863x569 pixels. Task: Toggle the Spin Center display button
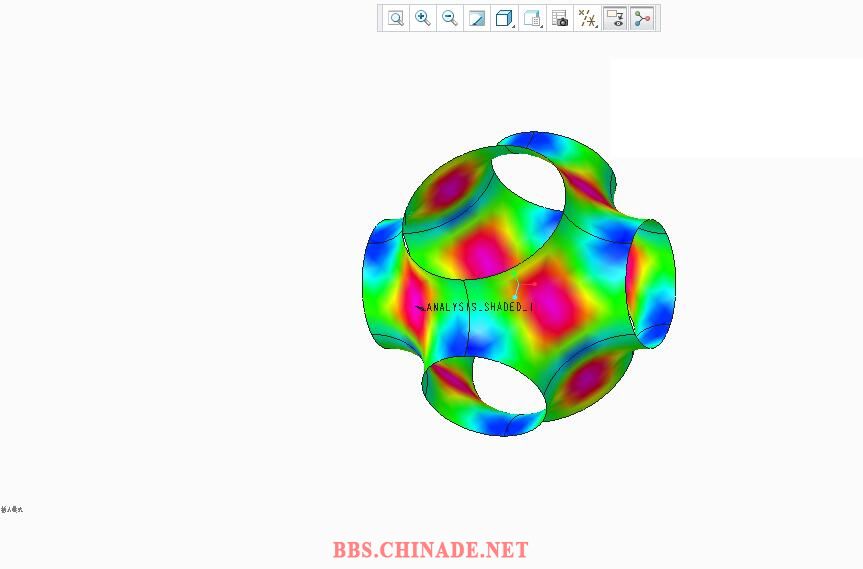click(x=642, y=18)
